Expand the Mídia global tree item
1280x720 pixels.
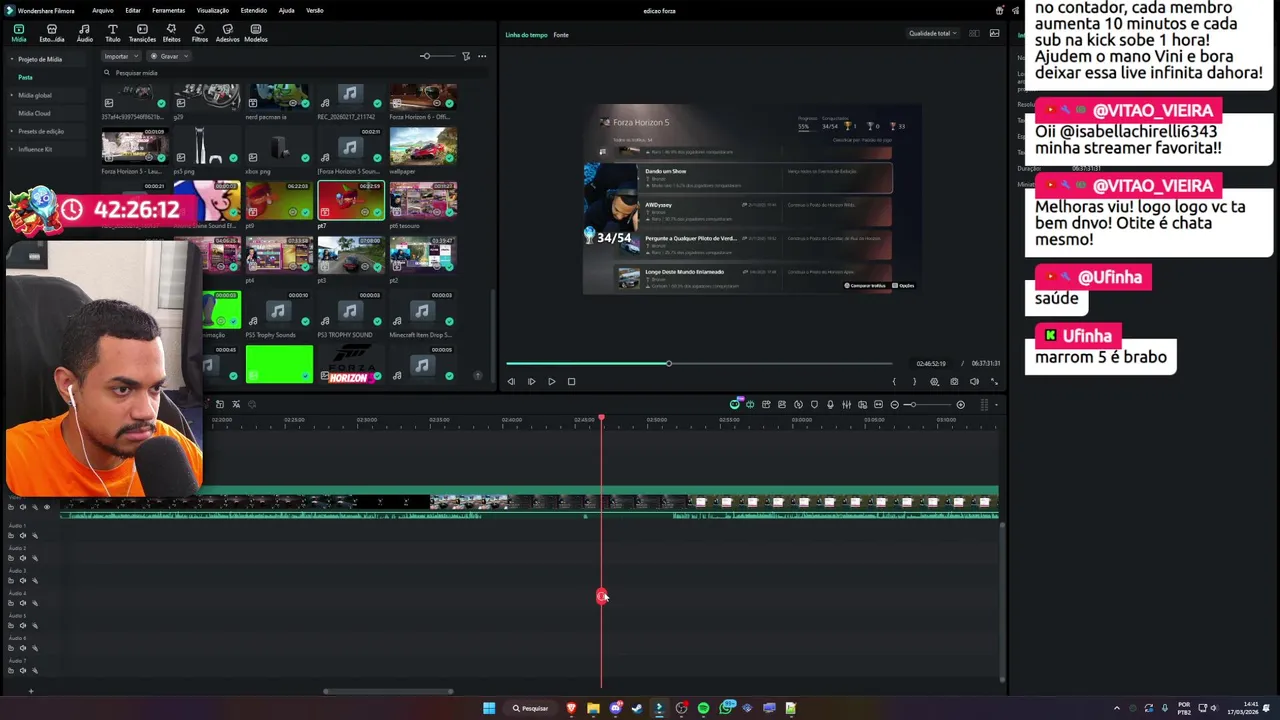pos(12,95)
